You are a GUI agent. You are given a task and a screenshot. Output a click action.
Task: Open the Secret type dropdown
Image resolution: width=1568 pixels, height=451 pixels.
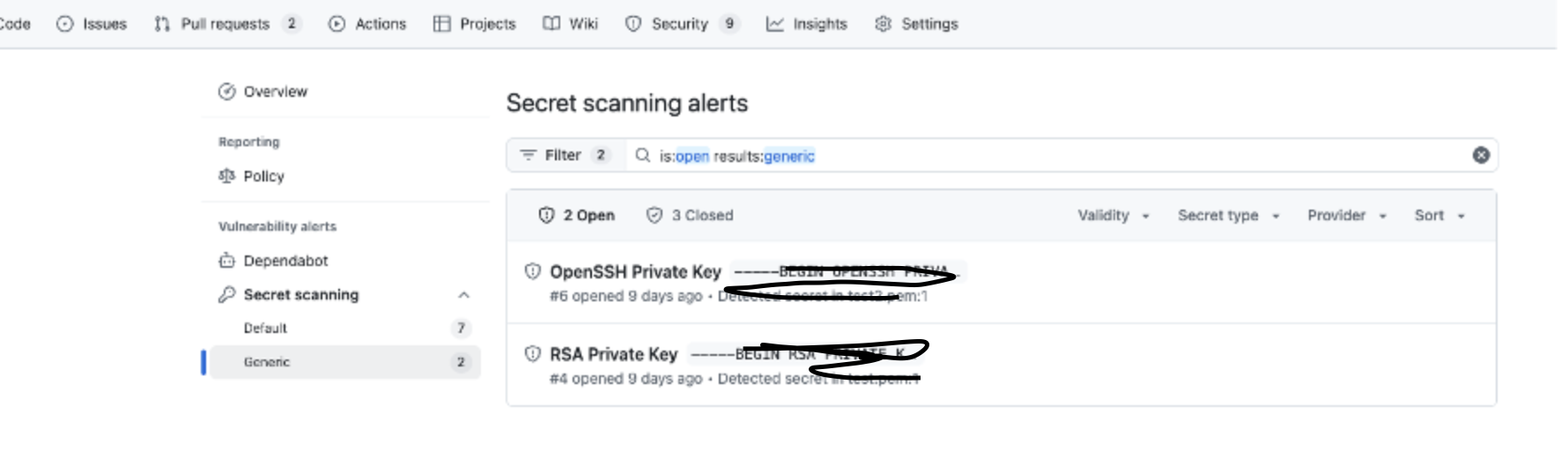click(1228, 215)
